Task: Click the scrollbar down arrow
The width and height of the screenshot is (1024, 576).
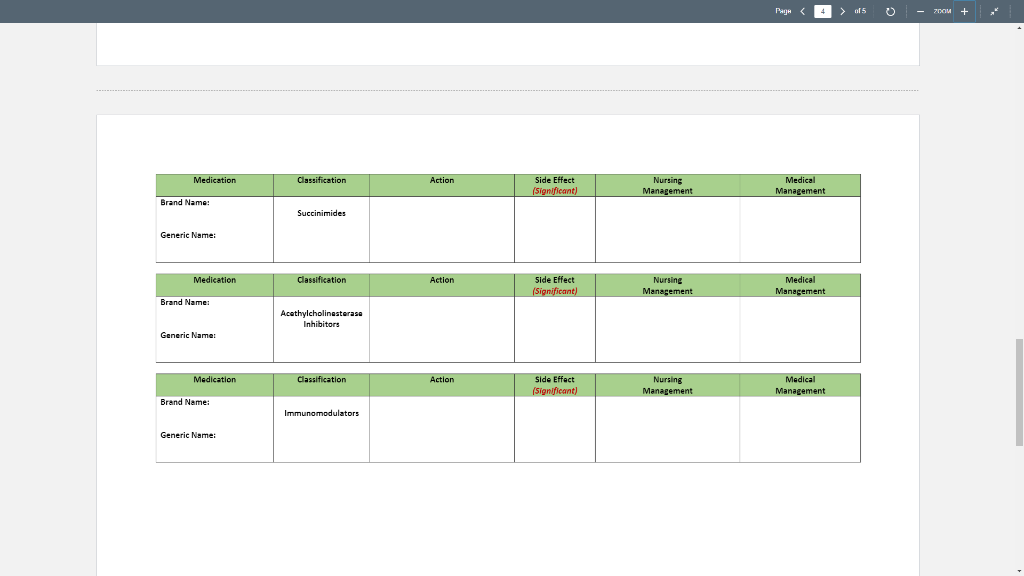Action: (x=1019, y=571)
